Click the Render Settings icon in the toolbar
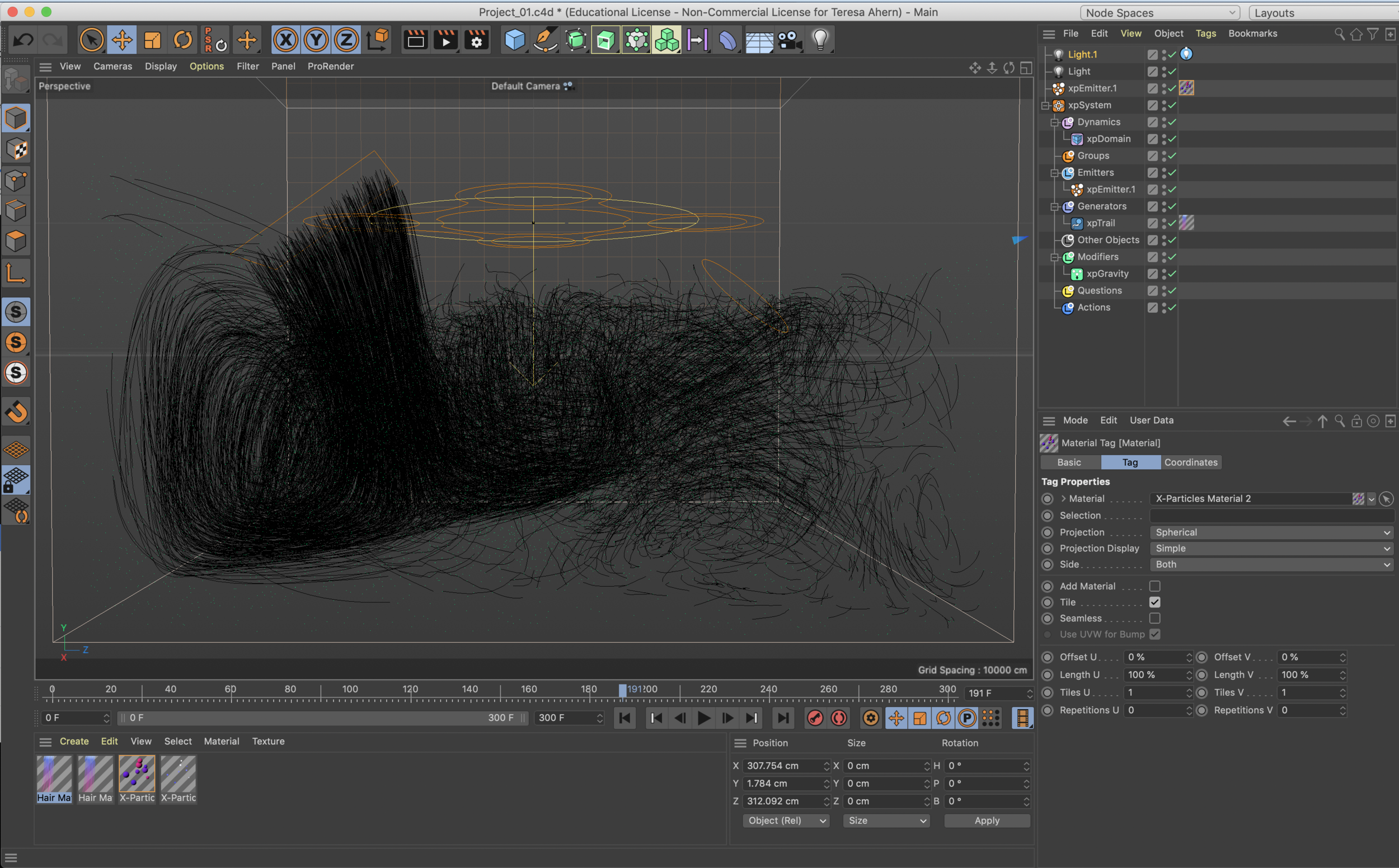The height and width of the screenshot is (868, 1399). click(x=476, y=39)
